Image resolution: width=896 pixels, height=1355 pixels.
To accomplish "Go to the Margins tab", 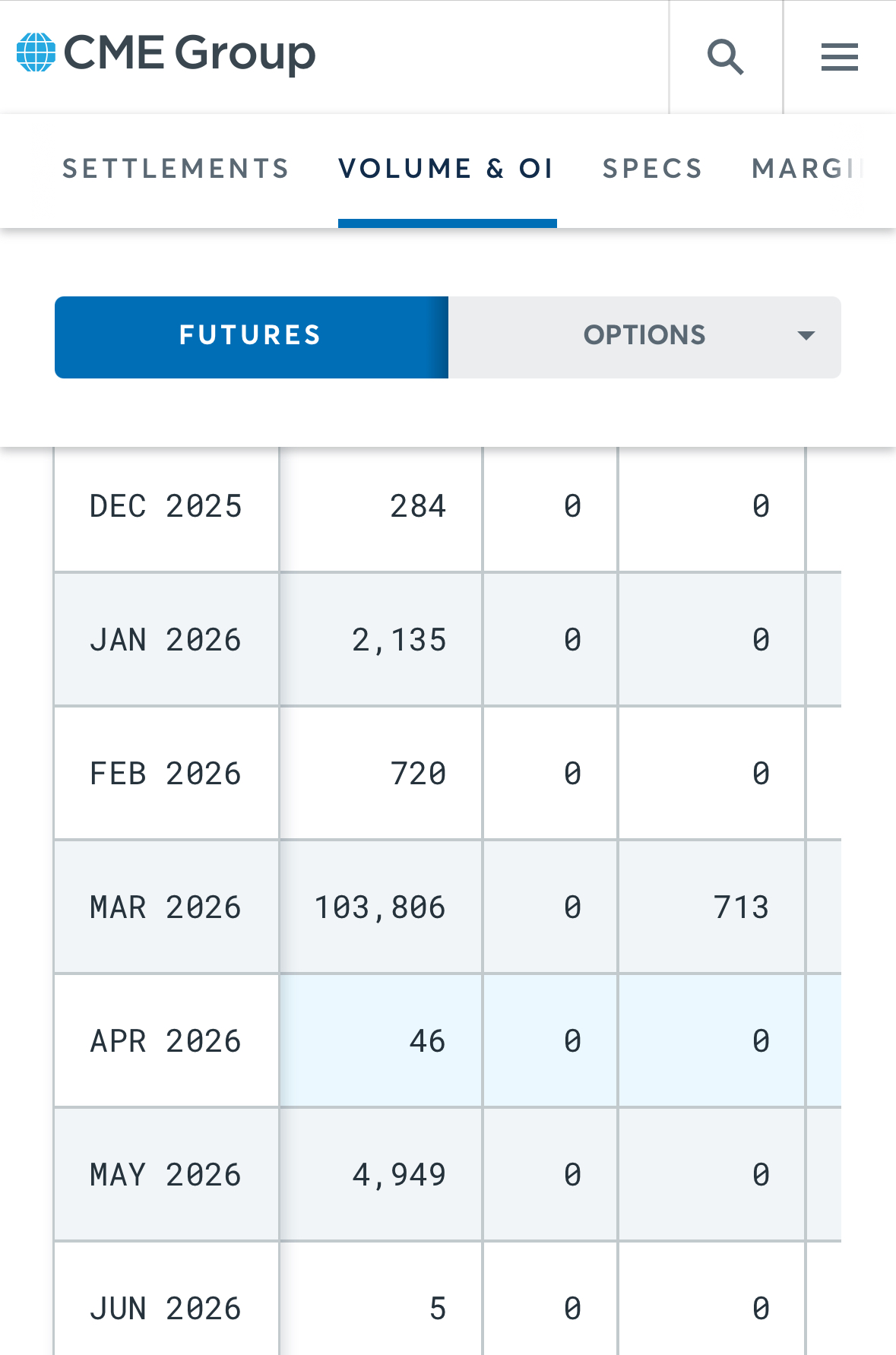I will (x=807, y=169).
